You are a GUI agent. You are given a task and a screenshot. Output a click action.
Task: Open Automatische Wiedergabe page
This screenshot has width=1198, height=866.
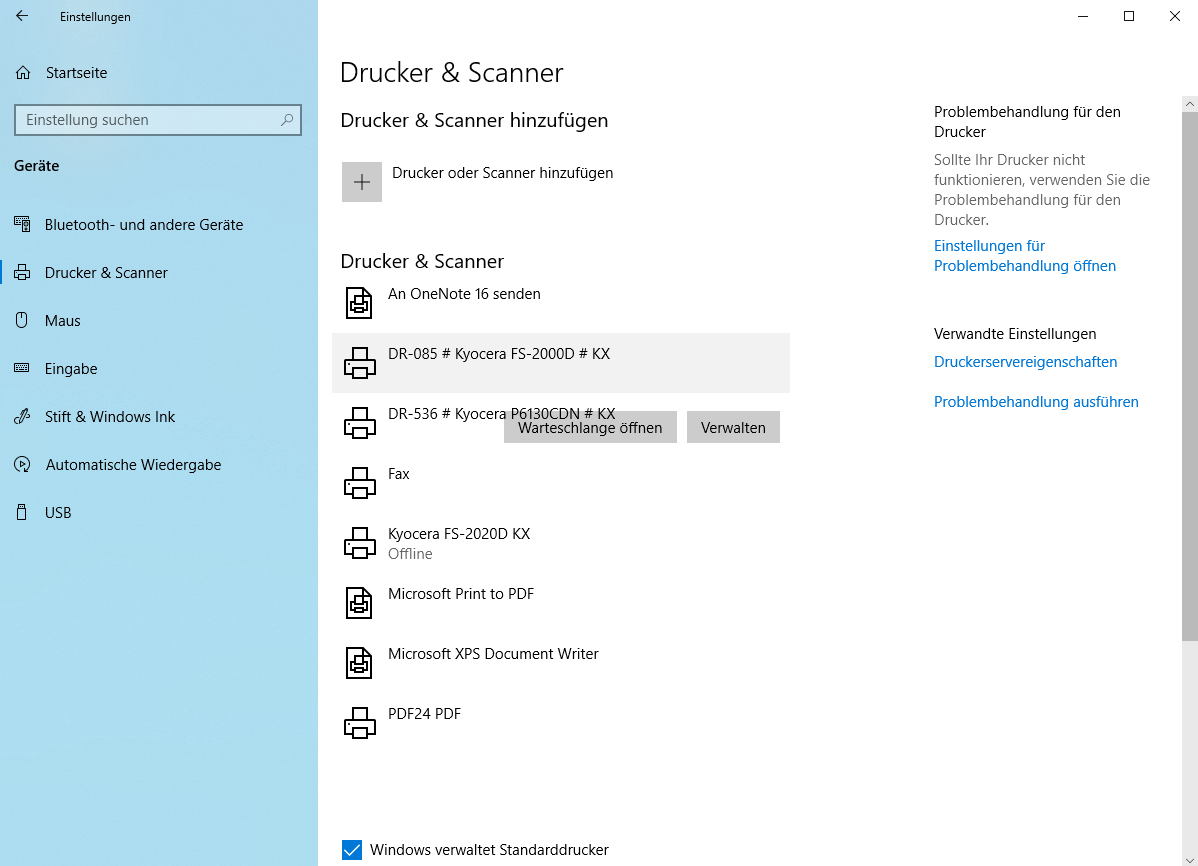(134, 465)
